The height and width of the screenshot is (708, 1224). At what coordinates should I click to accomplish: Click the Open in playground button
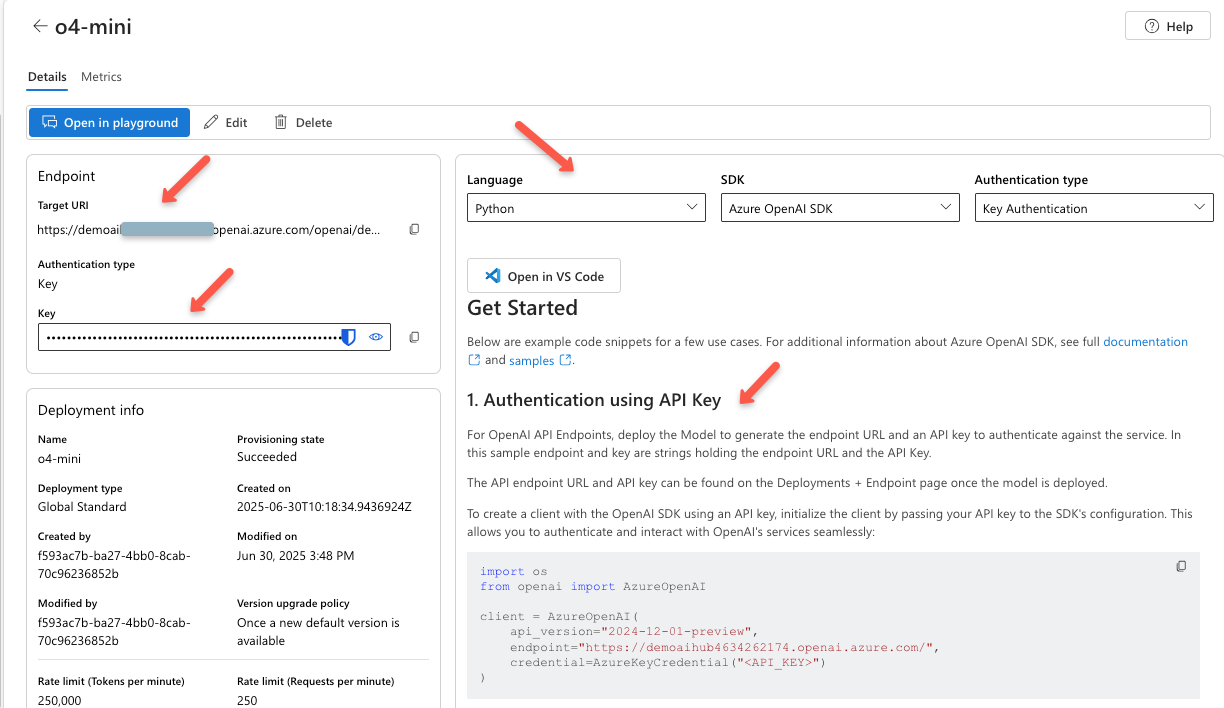coord(109,122)
